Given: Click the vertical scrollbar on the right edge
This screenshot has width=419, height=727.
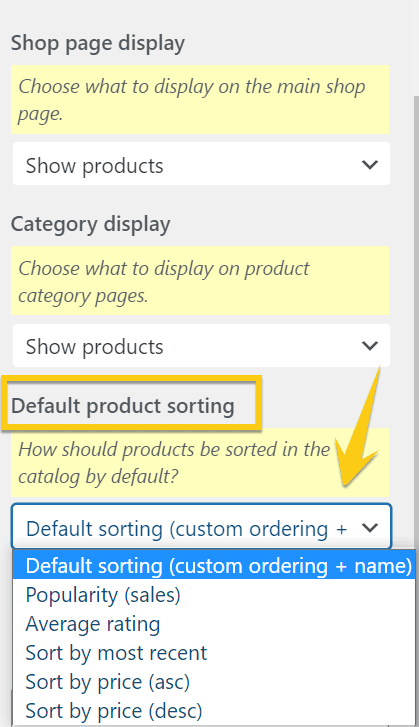Looking at the screenshot, I should 416,320.
